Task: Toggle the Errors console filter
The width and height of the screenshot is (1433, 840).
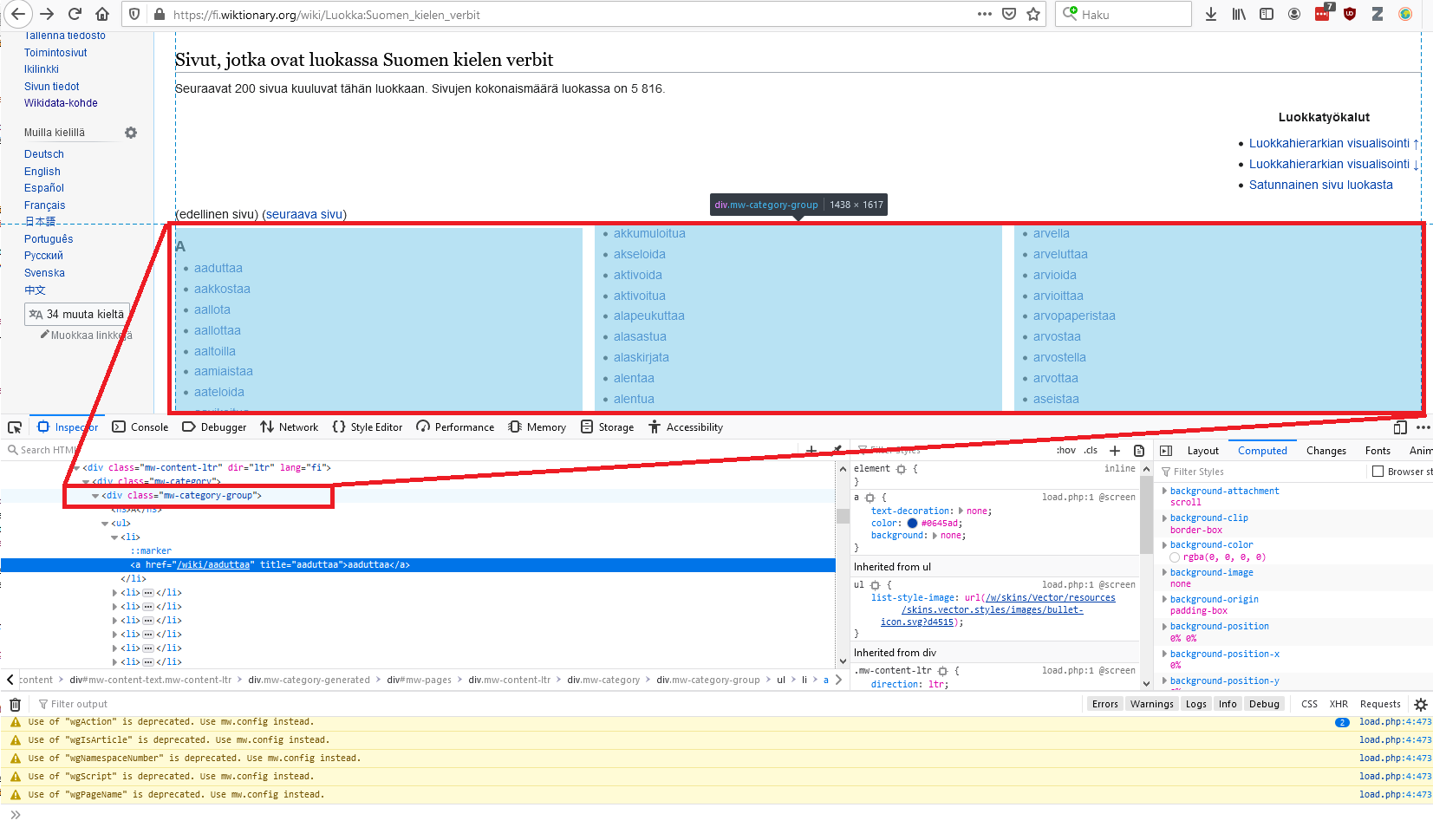Action: tap(1104, 704)
